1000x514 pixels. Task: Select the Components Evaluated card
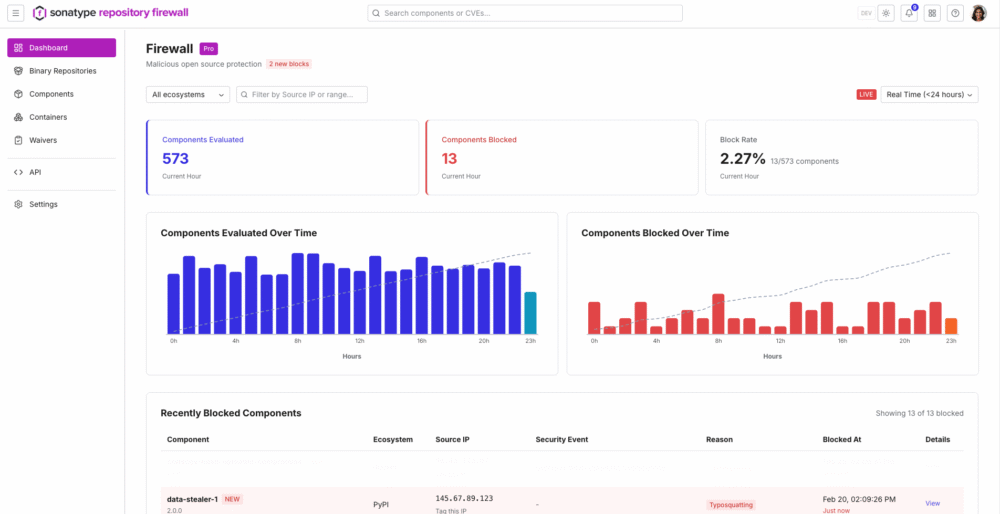coord(283,158)
